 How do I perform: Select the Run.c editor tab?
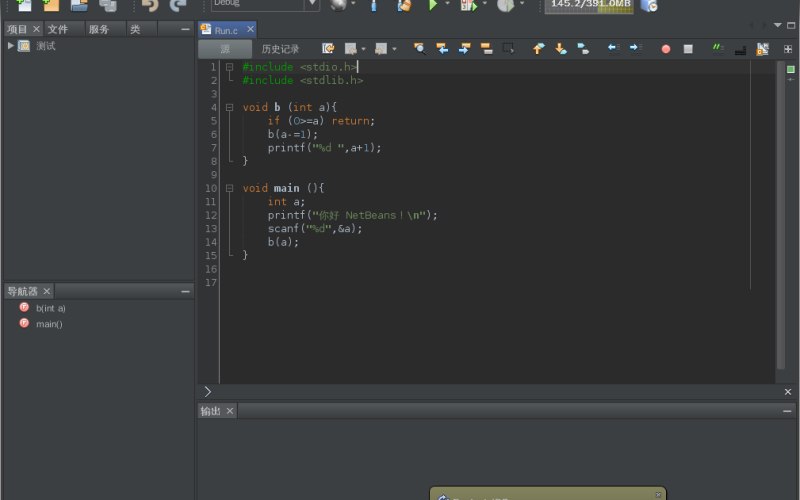pos(226,30)
